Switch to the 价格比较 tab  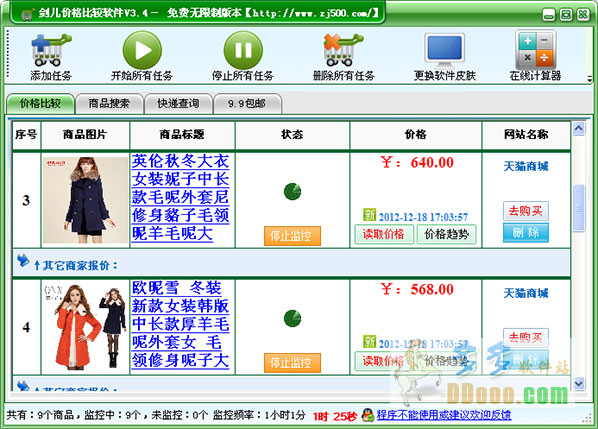coord(40,103)
